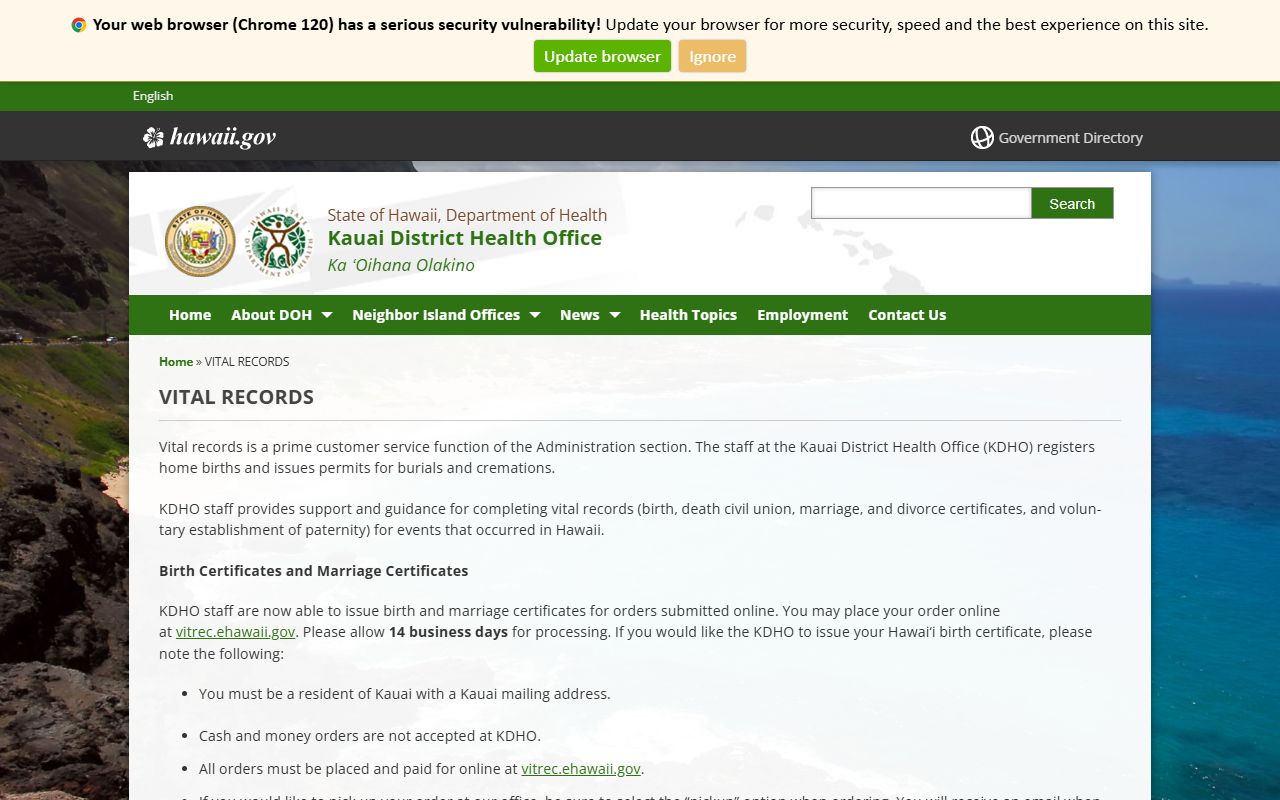This screenshot has height=800, width=1280.
Task: Click the Government Directory globe icon
Action: (x=982, y=138)
